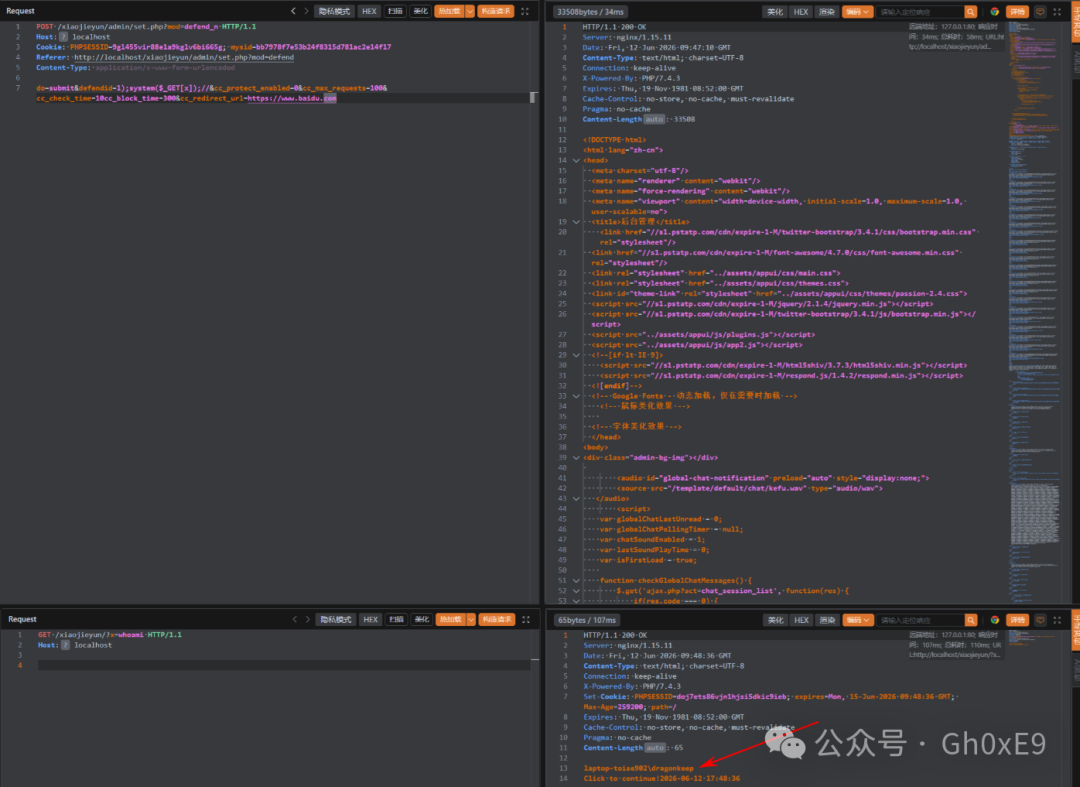Click the code minimap of 33508bytes response

[1035, 310]
